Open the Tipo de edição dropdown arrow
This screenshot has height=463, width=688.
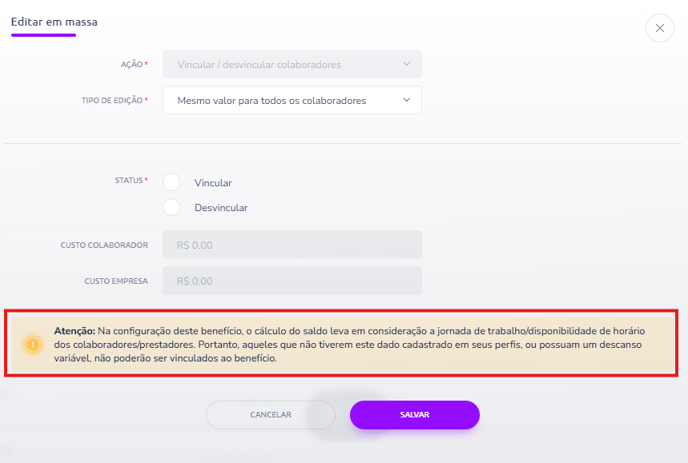click(x=407, y=100)
